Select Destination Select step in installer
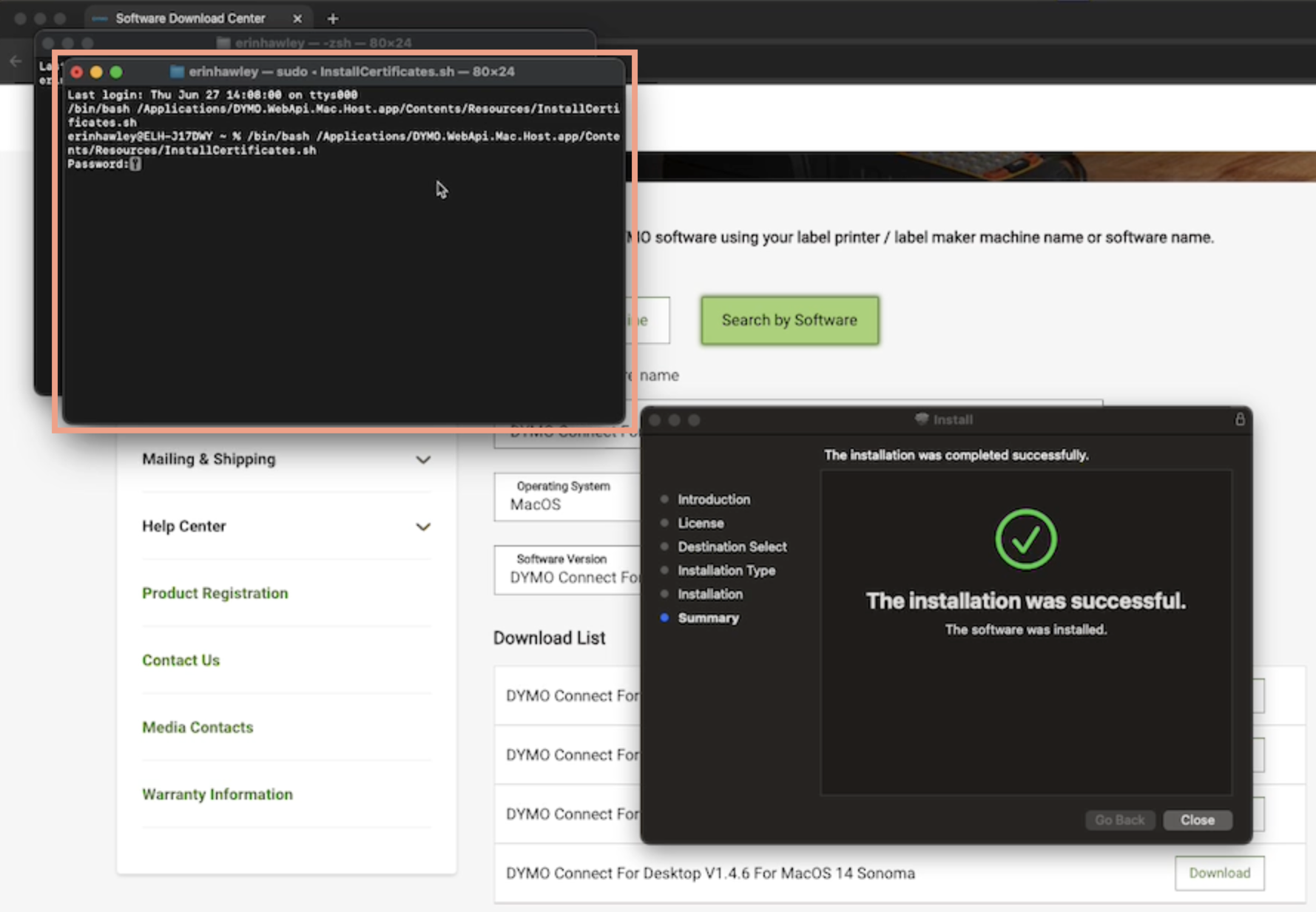Viewport: 1316px width, 912px height. 732,547
